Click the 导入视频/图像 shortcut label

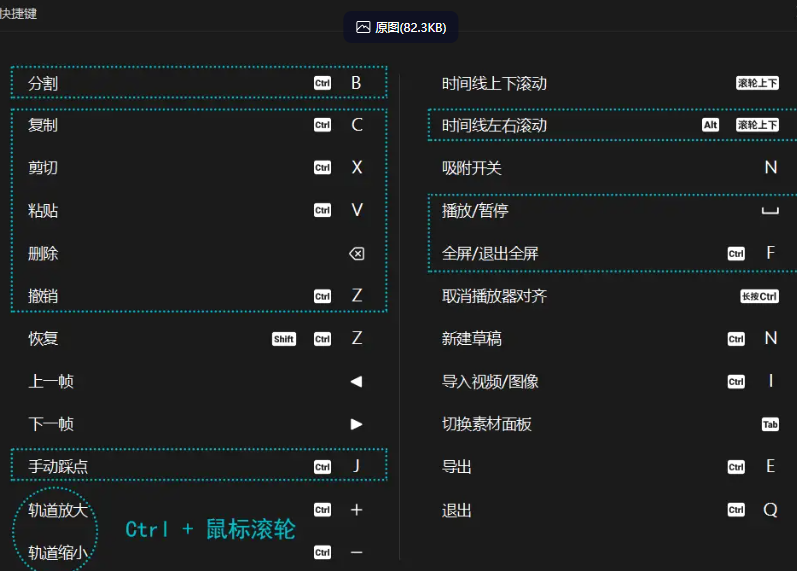point(490,381)
